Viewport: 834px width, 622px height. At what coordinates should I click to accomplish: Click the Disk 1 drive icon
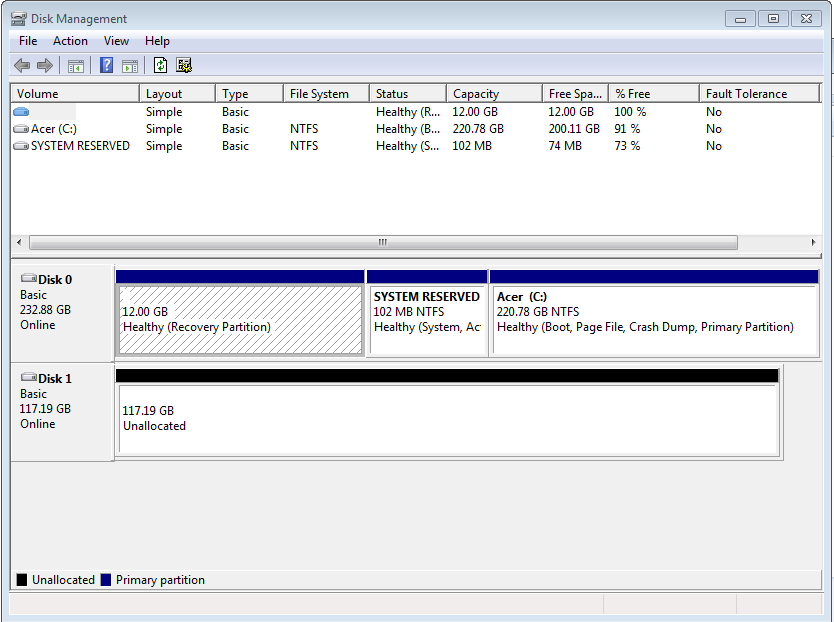coord(29,377)
